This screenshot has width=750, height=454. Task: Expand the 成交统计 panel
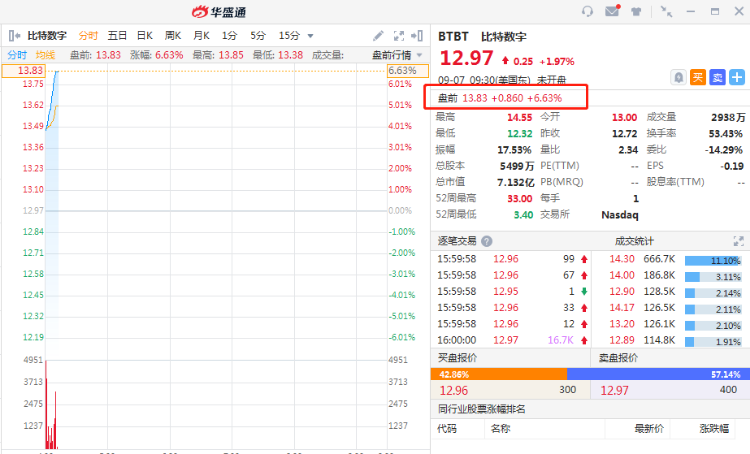(x=739, y=241)
